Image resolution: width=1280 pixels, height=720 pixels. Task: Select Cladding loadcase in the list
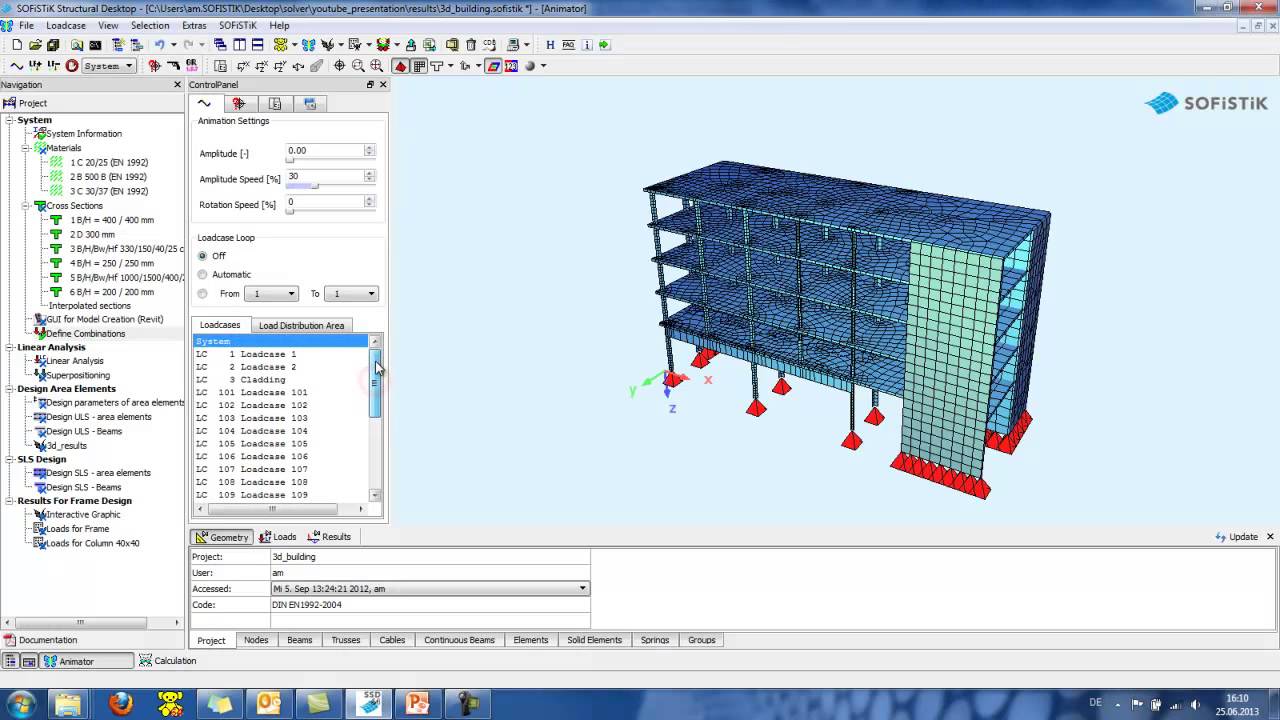pyautogui.click(x=281, y=380)
